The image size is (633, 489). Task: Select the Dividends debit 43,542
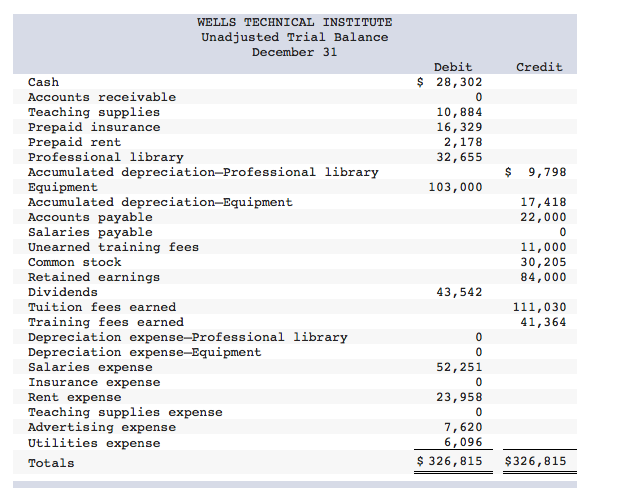click(459, 292)
